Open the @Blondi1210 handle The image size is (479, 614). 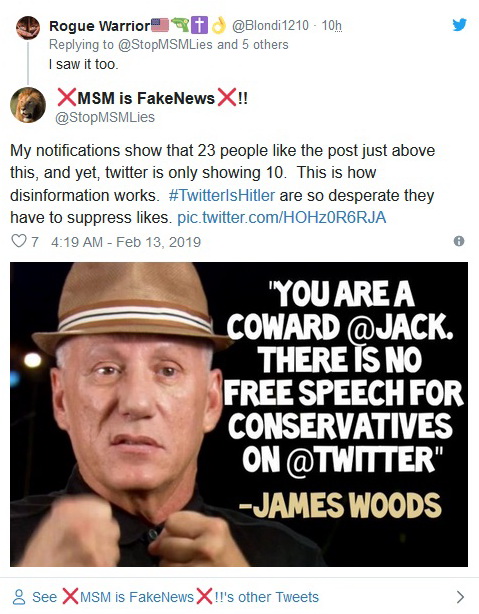270,26
